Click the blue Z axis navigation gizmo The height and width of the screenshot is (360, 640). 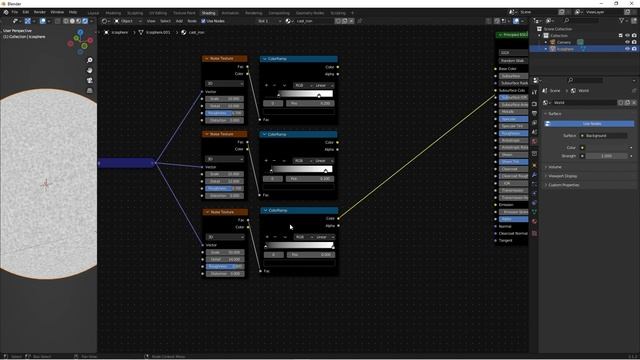pyautogui.click(x=80, y=32)
